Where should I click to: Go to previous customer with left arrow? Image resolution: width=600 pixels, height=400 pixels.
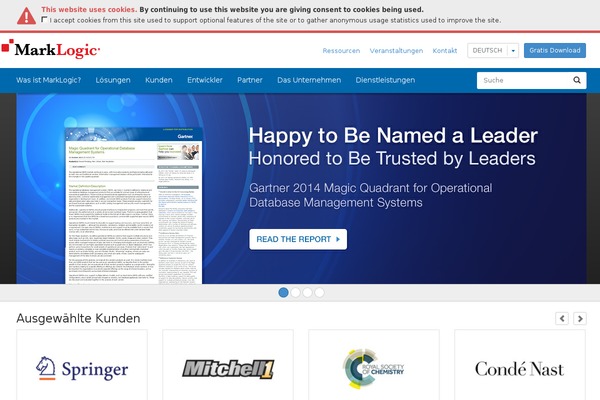tap(562, 318)
